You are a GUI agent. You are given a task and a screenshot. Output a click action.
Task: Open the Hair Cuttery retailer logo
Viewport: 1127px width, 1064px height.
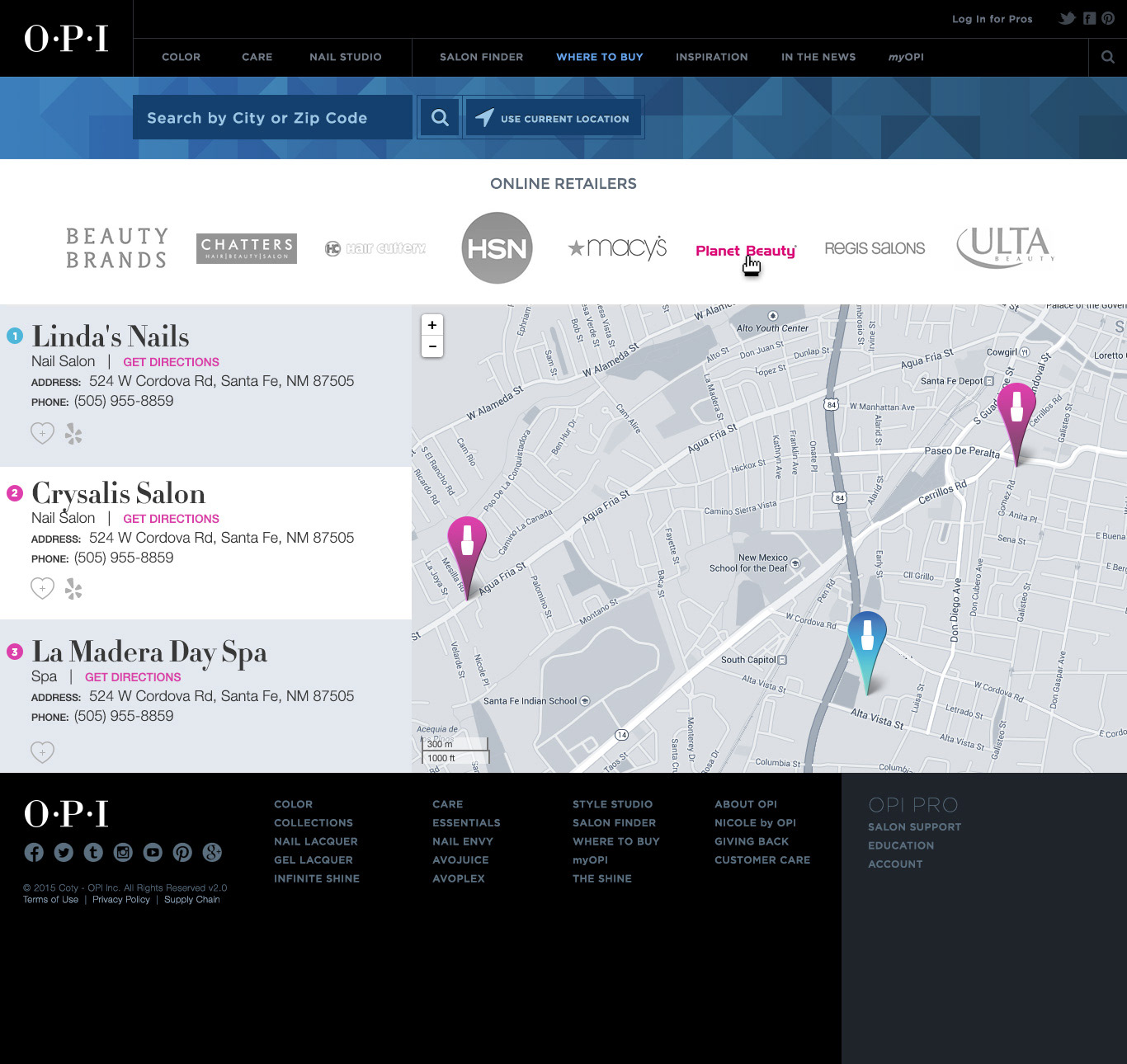tap(375, 248)
